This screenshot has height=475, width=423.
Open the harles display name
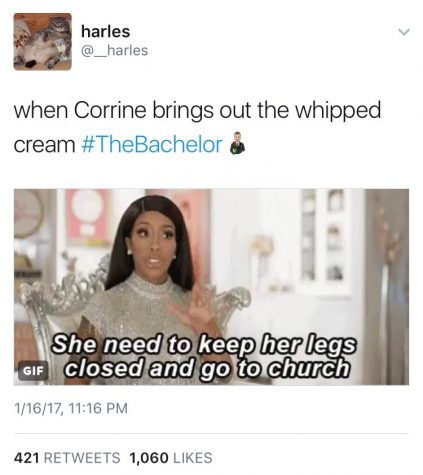(105, 32)
